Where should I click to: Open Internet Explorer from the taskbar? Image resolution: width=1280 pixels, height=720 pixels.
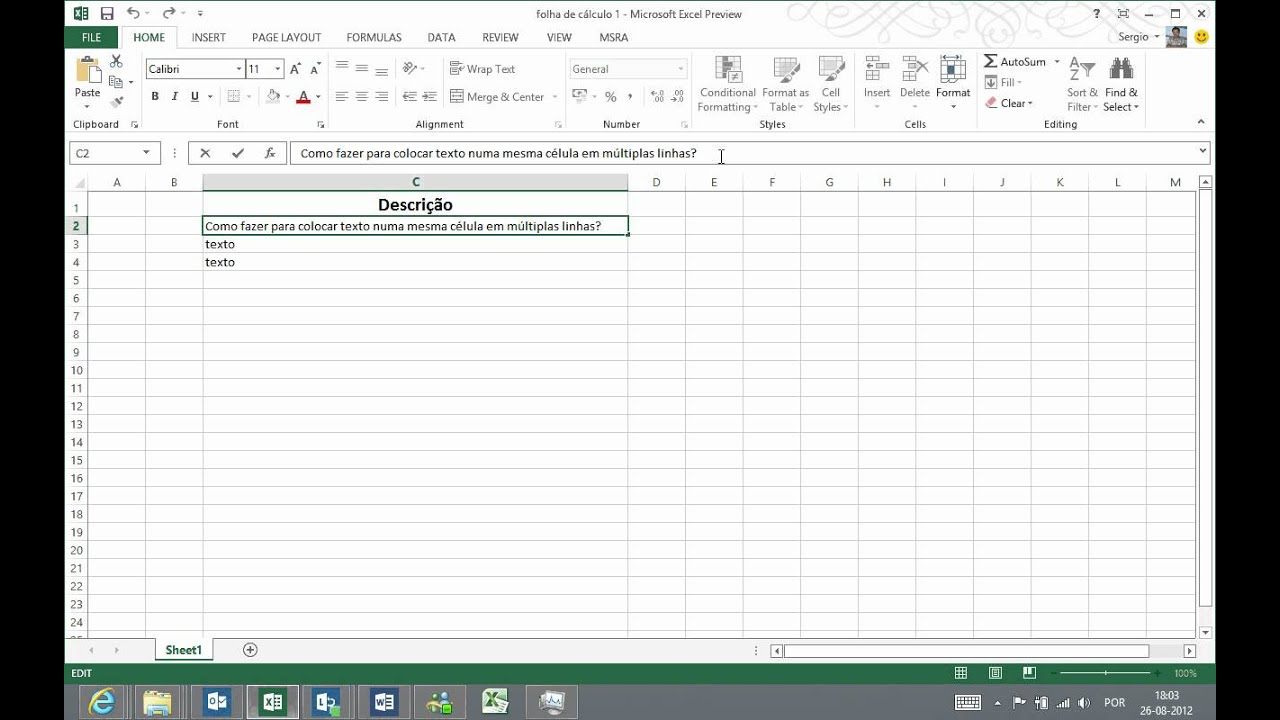click(x=103, y=702)
